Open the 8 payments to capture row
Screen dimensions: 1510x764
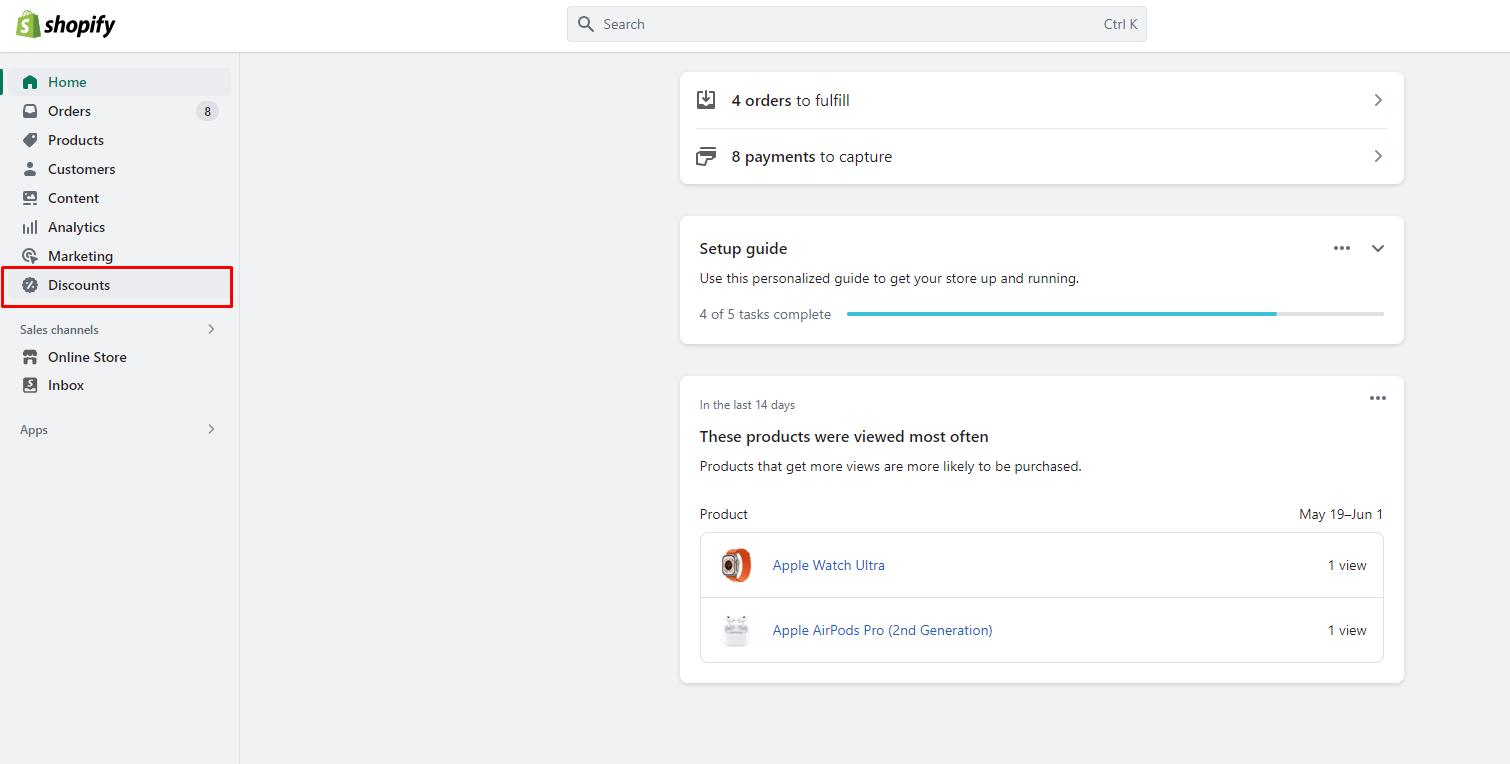click(1041, 157)
